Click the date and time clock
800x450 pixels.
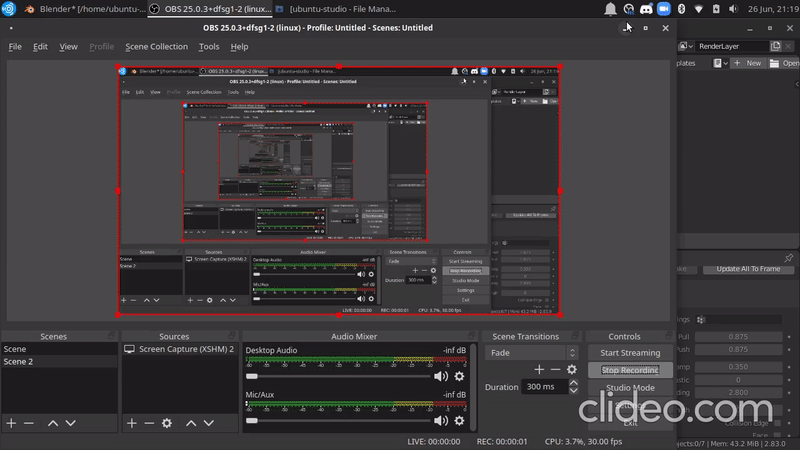pos(773,9)
